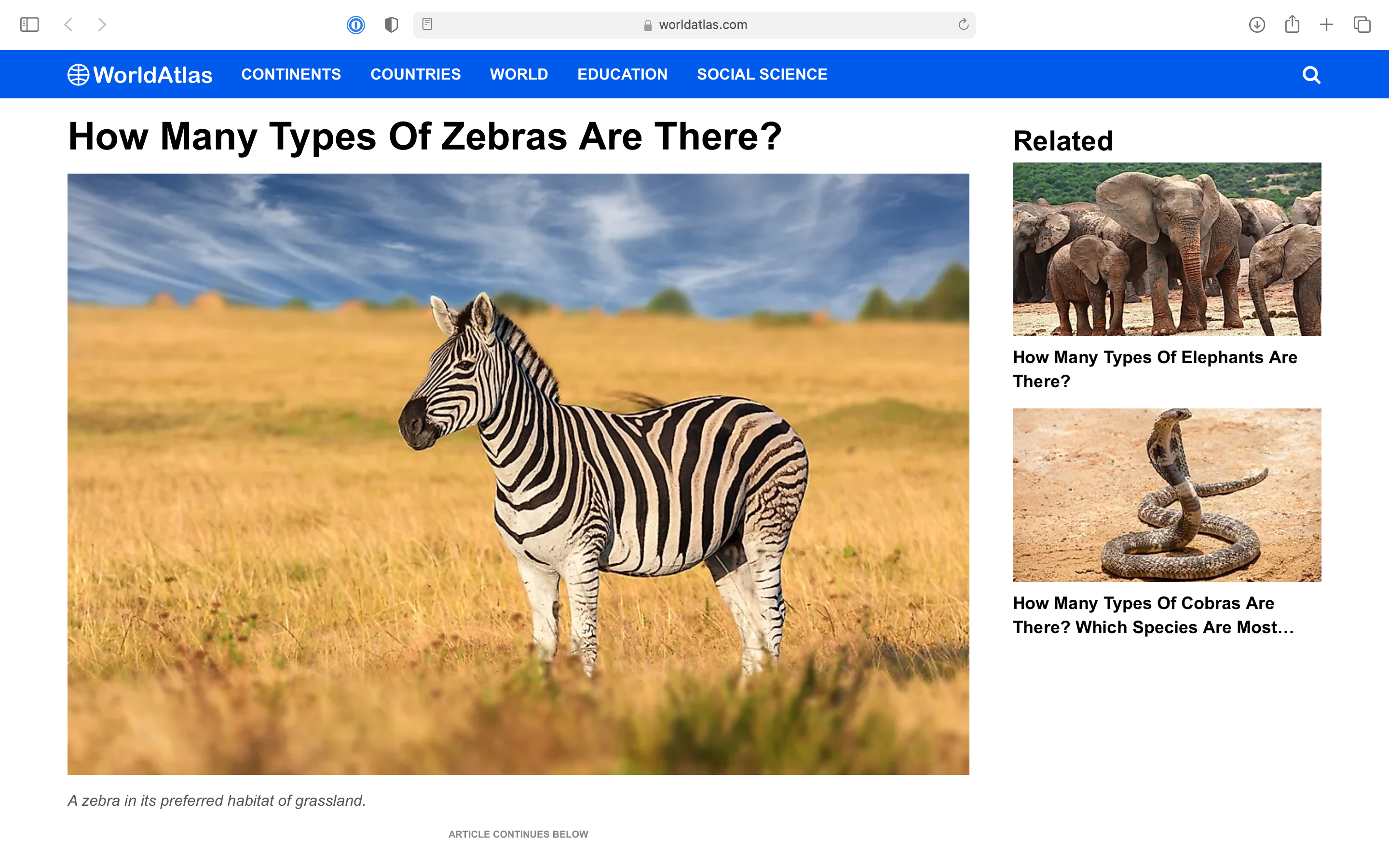The width and height of the screenshot is (1389, 868).
Task: Open the 1Password extension icon
Action: [x=356, y=25]
